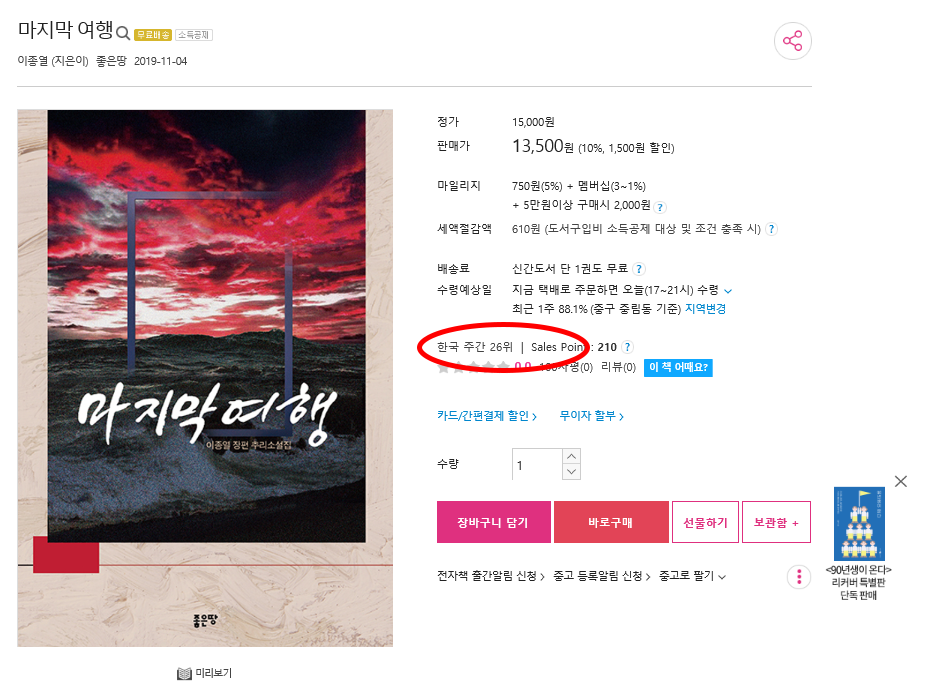Close the floating book advertisement
This screenshot has width=944, height=693.
pos(901,481)
